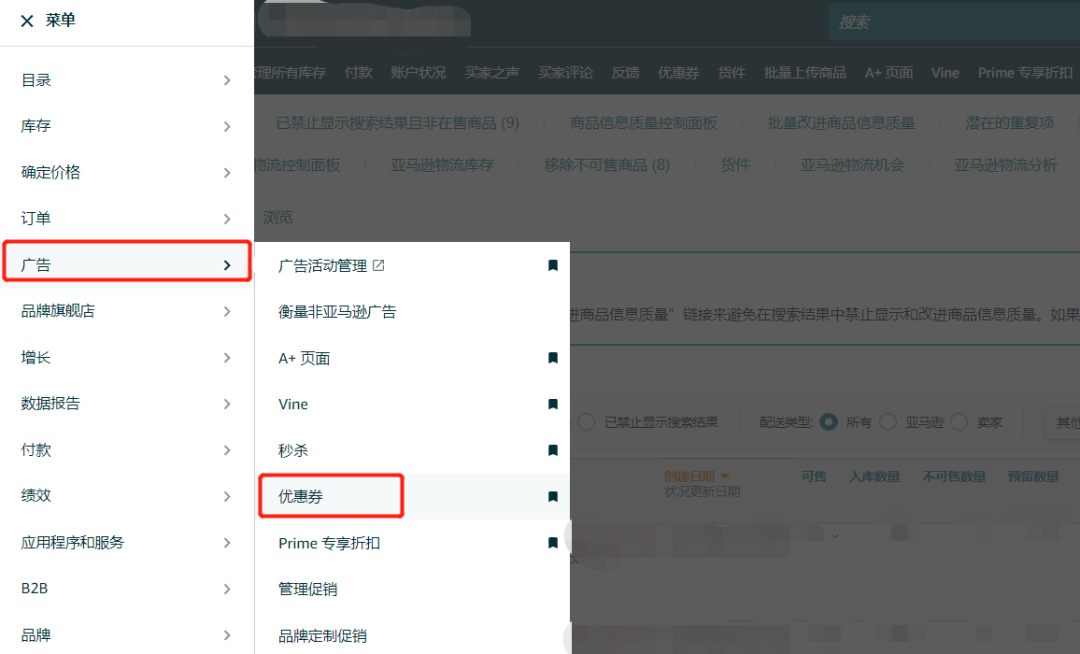
Task: Bookmark the 优惠券 submenu item
Action: [x=553, y=495]
